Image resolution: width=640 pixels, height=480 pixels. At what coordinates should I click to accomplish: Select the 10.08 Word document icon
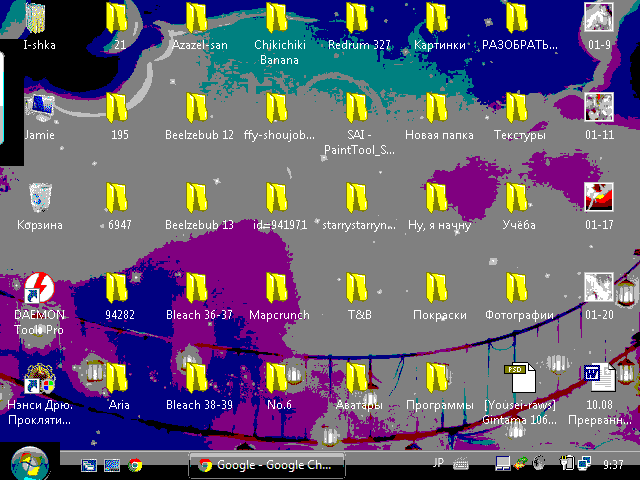[x=599, y=379]
